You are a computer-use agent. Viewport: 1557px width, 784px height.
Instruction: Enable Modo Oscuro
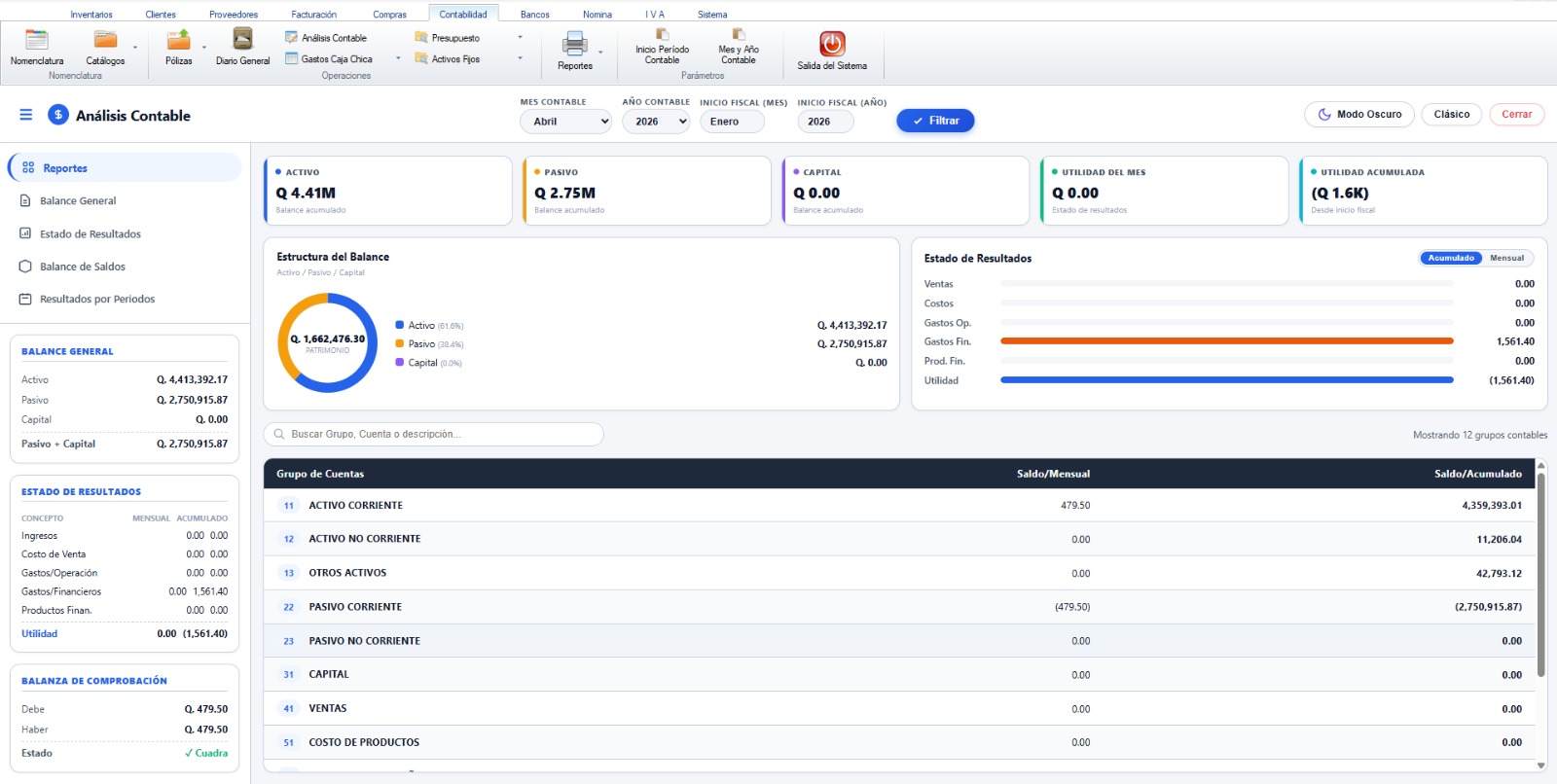(1359, 114)
